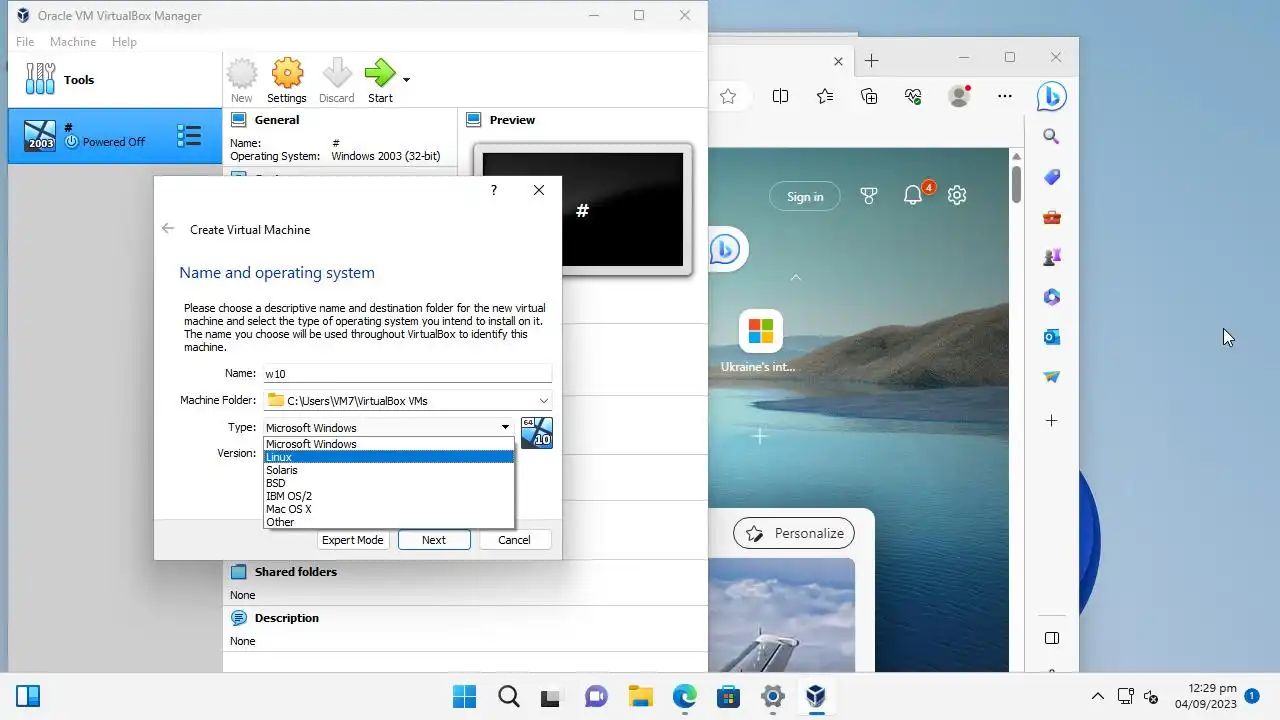The image size is (1280, 720).
Task: Collapse the Type combo box arrow
Action: [x=505, y=427]
